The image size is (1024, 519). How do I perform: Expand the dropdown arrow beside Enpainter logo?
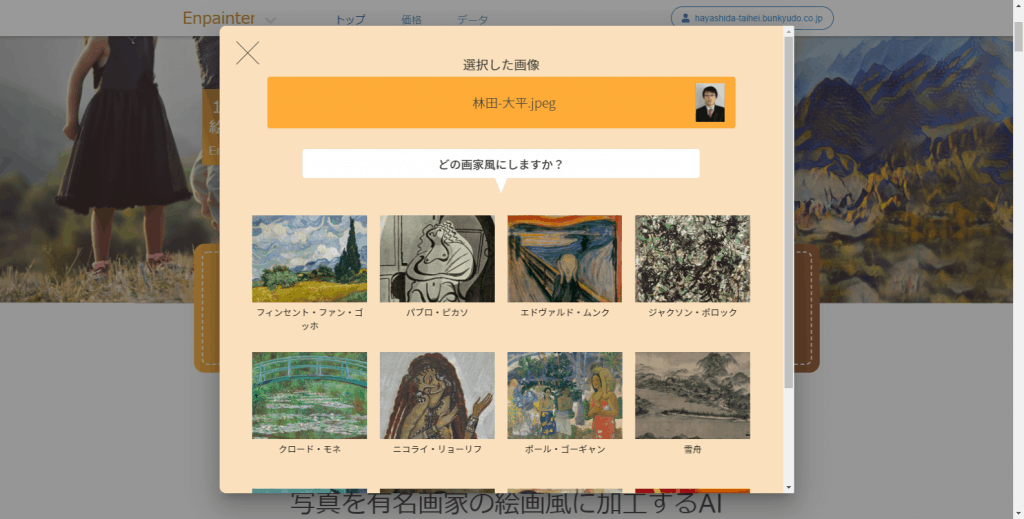270,20
